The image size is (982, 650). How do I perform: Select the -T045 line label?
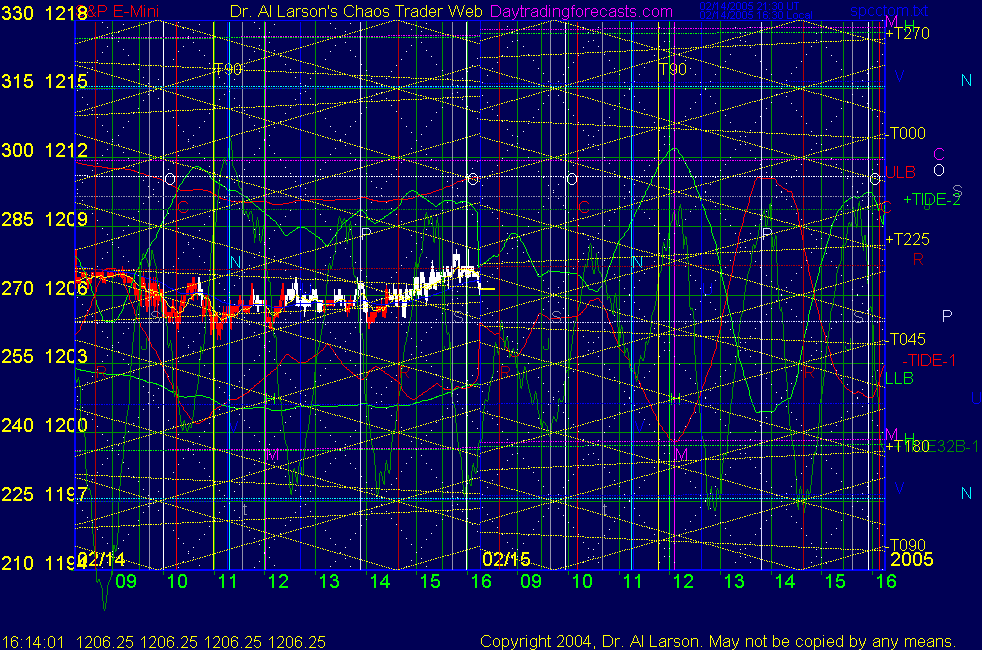click(x=906, y=339)
